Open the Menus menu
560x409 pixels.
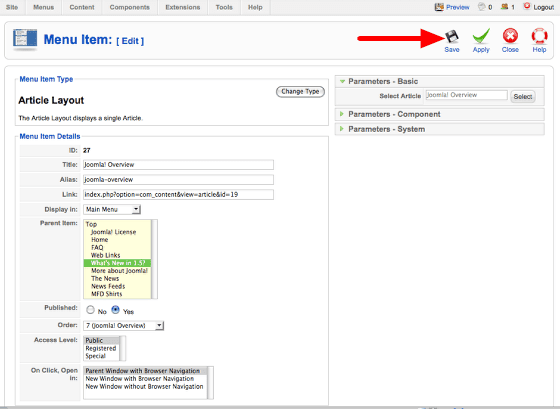click(x=44, y=7)
